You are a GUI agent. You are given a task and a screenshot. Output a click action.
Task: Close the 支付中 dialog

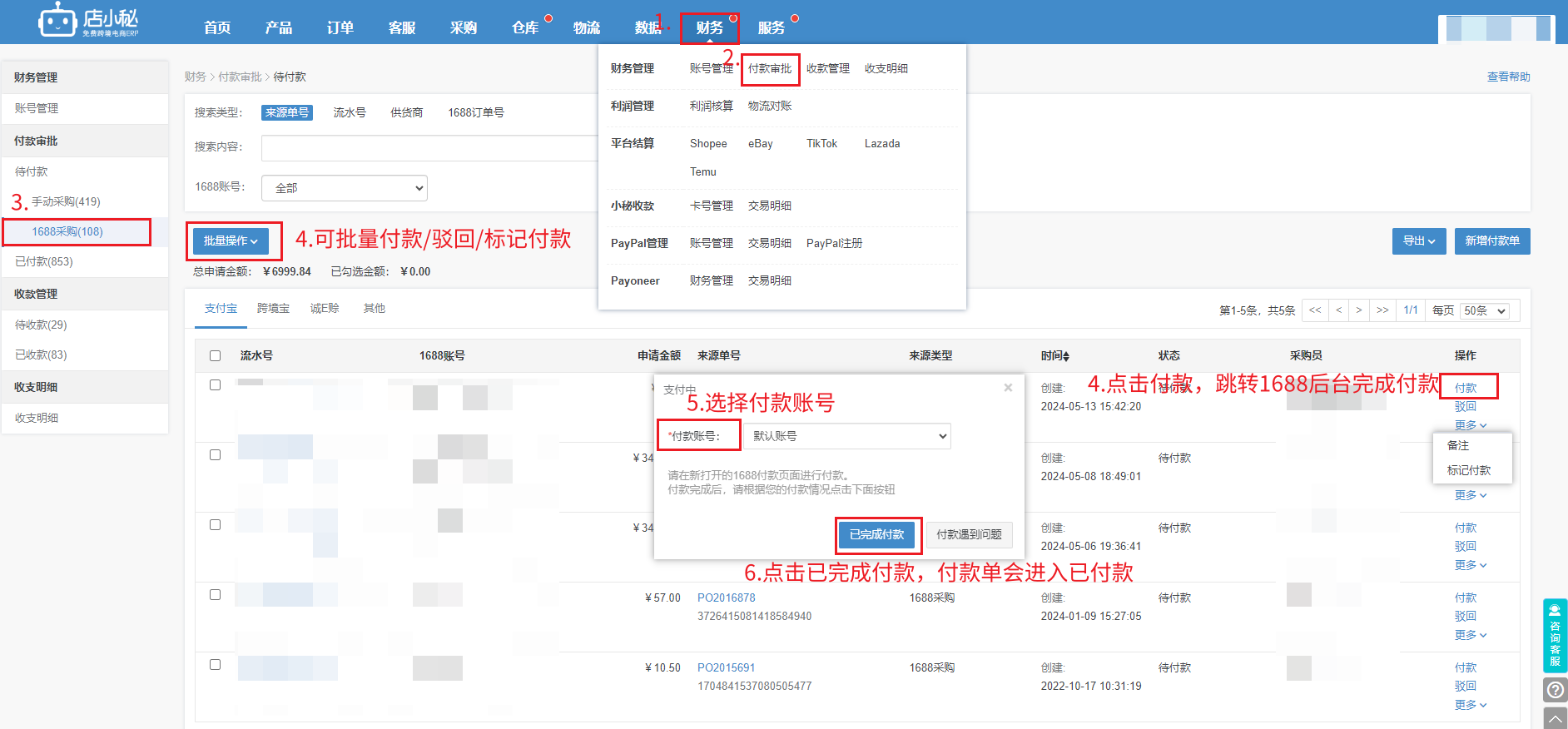[1008, 388]
